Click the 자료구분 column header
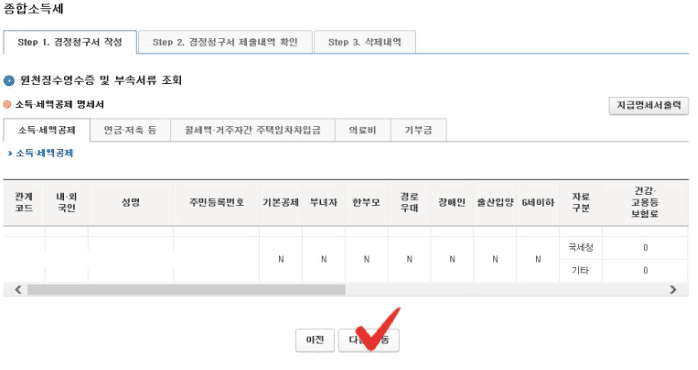 click(x=580, y=203)
